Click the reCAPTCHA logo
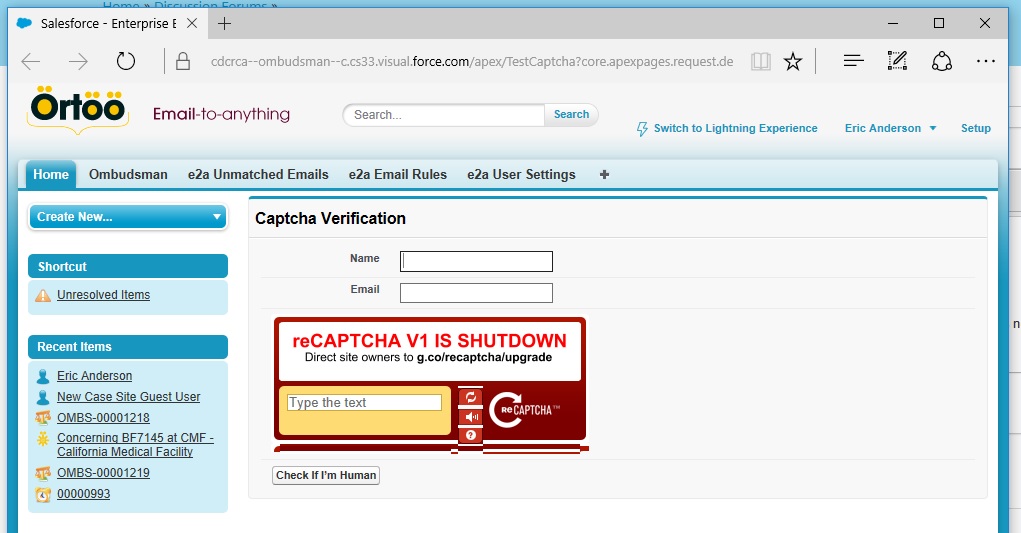The height and width of the screenshot is (533, 1021). [524, 410]
